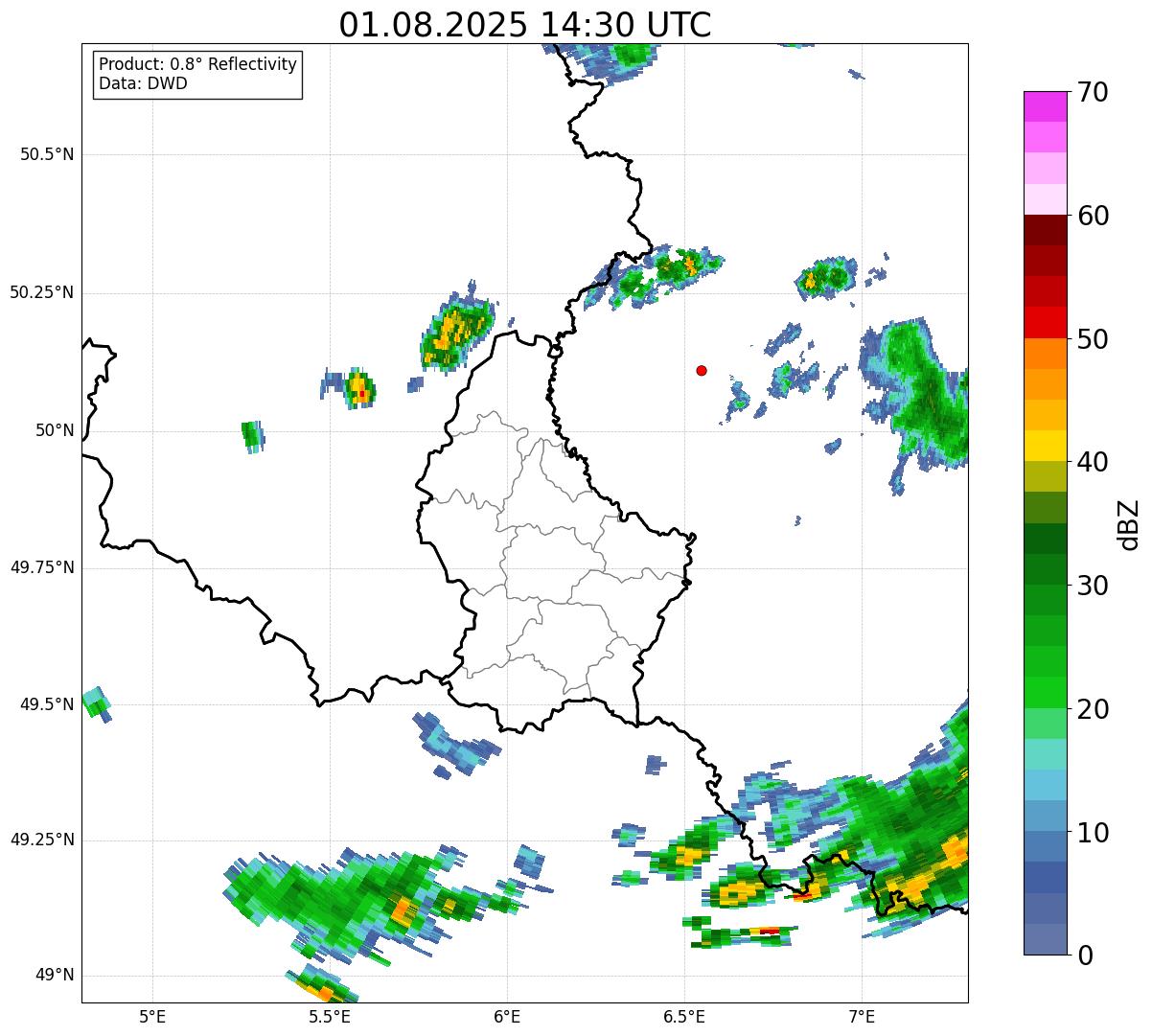
Task: Click the red location marker dot
Action: tap(702, 370)
